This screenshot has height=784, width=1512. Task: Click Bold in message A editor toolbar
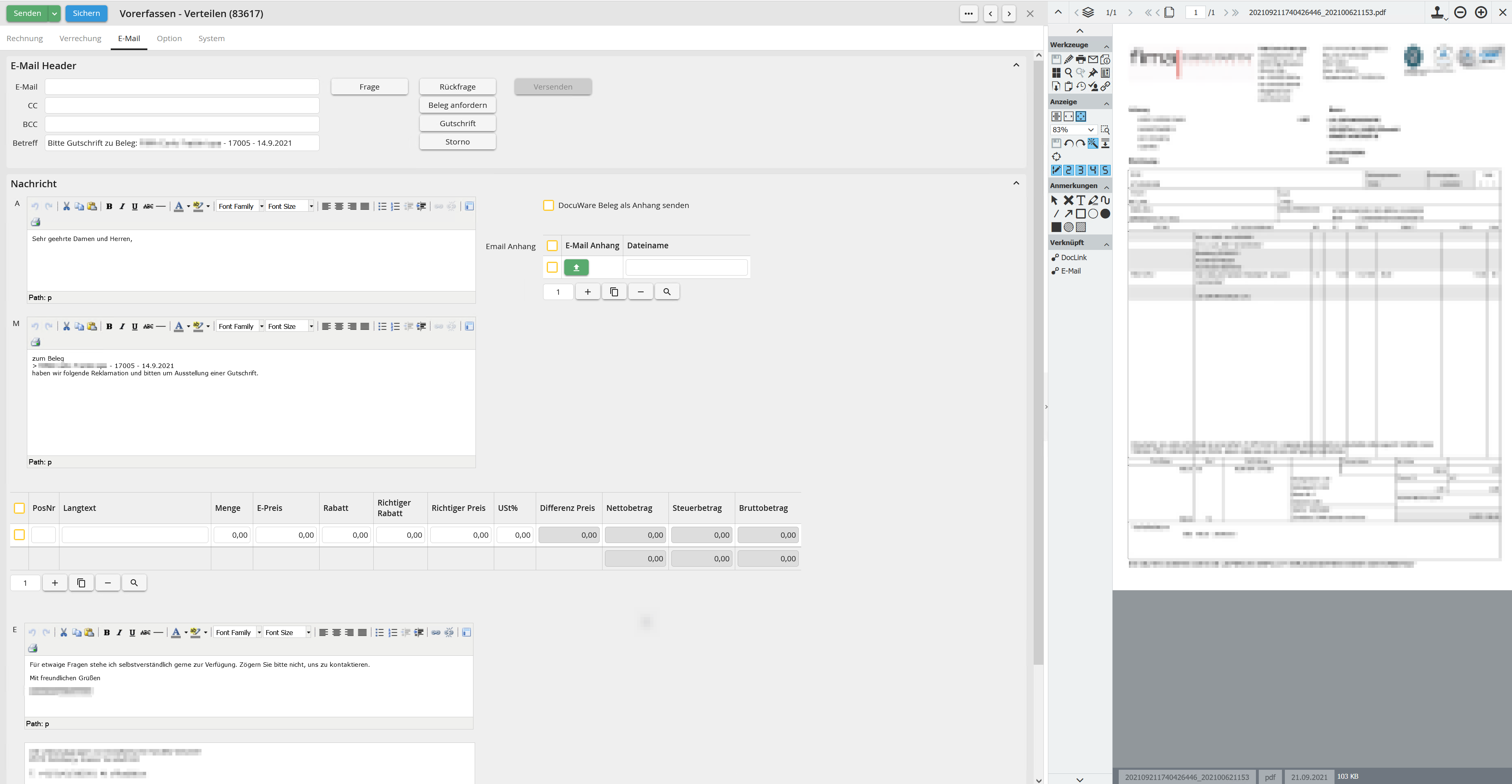[109, 206]
